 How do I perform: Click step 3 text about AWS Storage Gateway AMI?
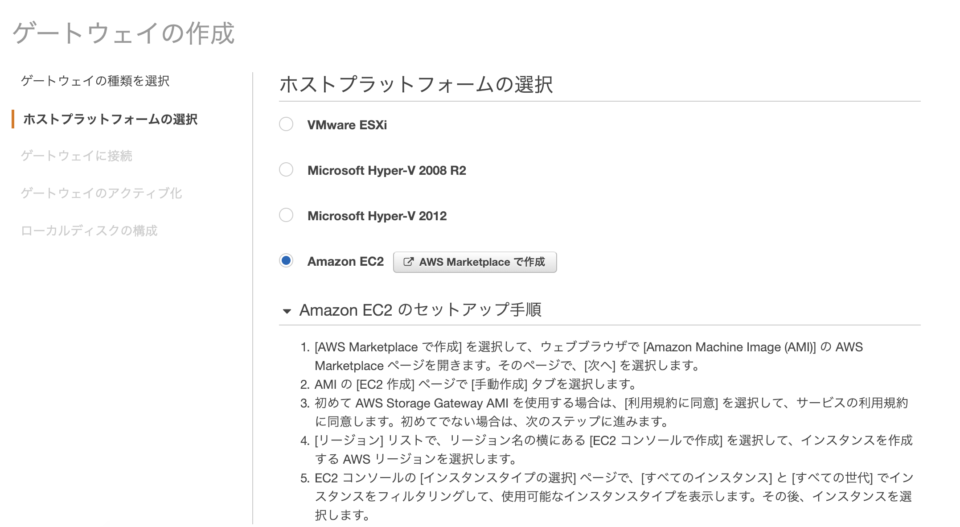click(x=611, y=412)
